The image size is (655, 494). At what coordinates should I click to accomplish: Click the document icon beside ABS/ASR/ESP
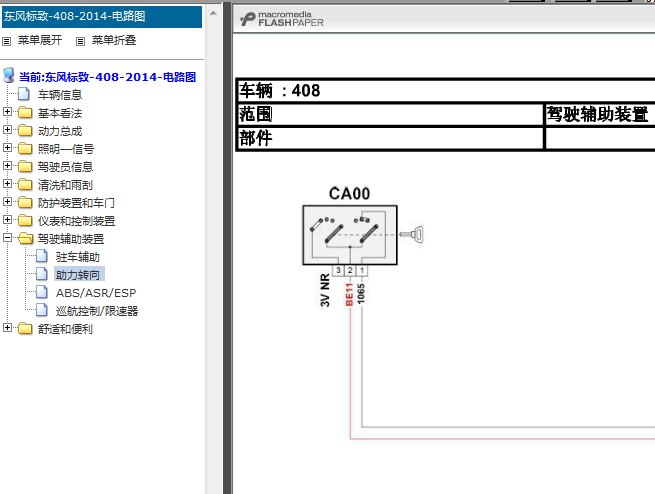[x=42, y=291]
